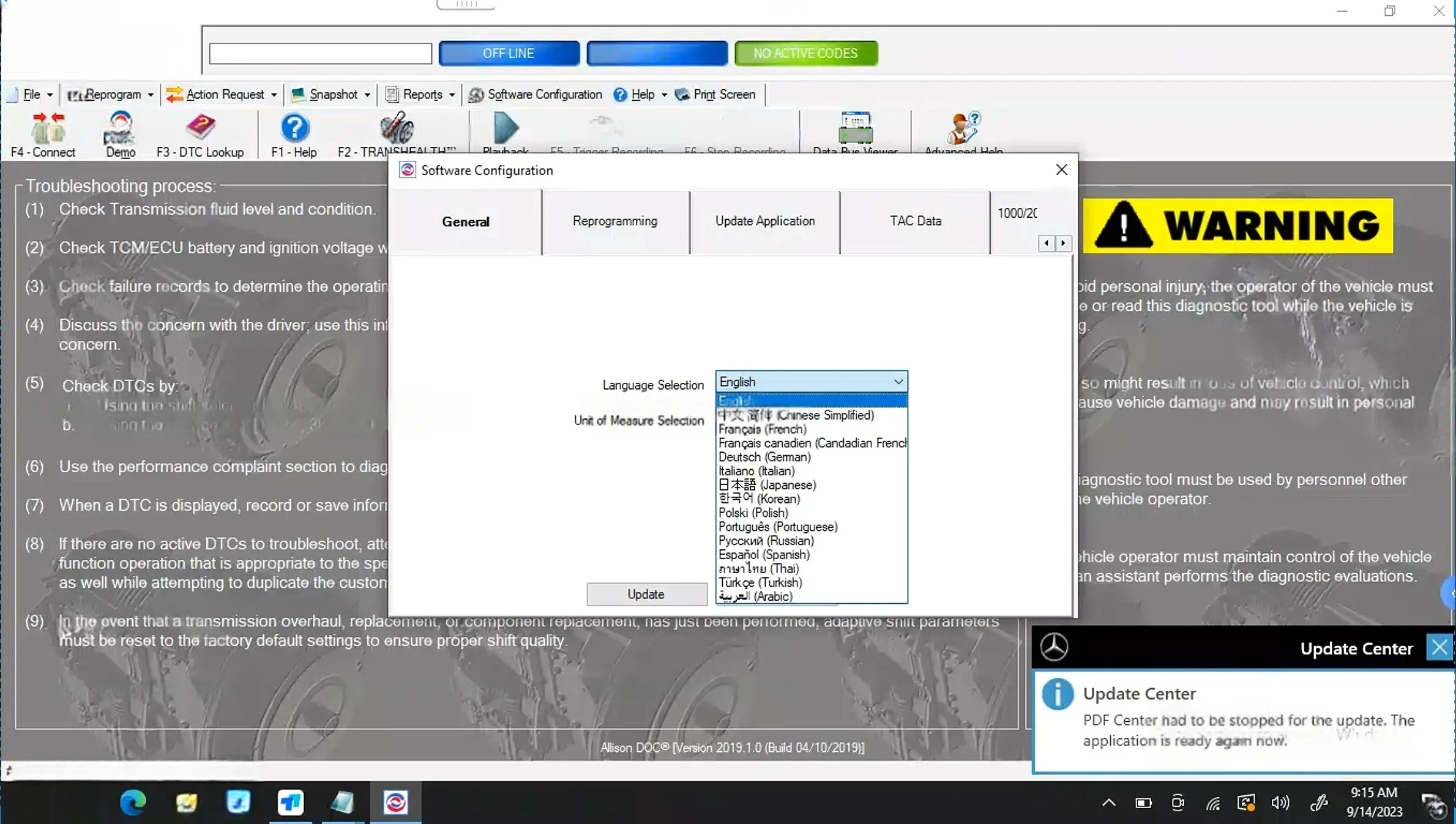
Task: Click the volume speaker tray icon
Action: pyautogui.click(x=1280, y=803)
